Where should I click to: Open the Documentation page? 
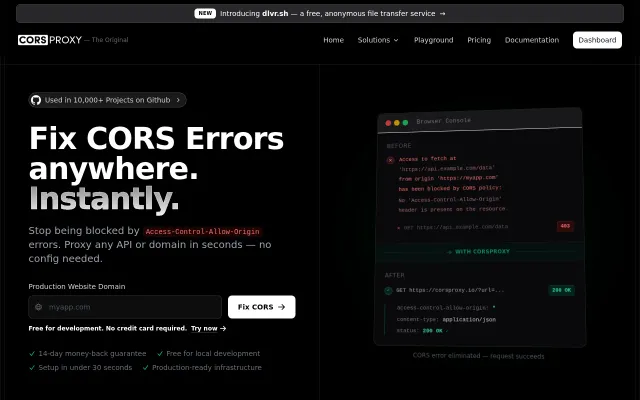click(532, 40)
